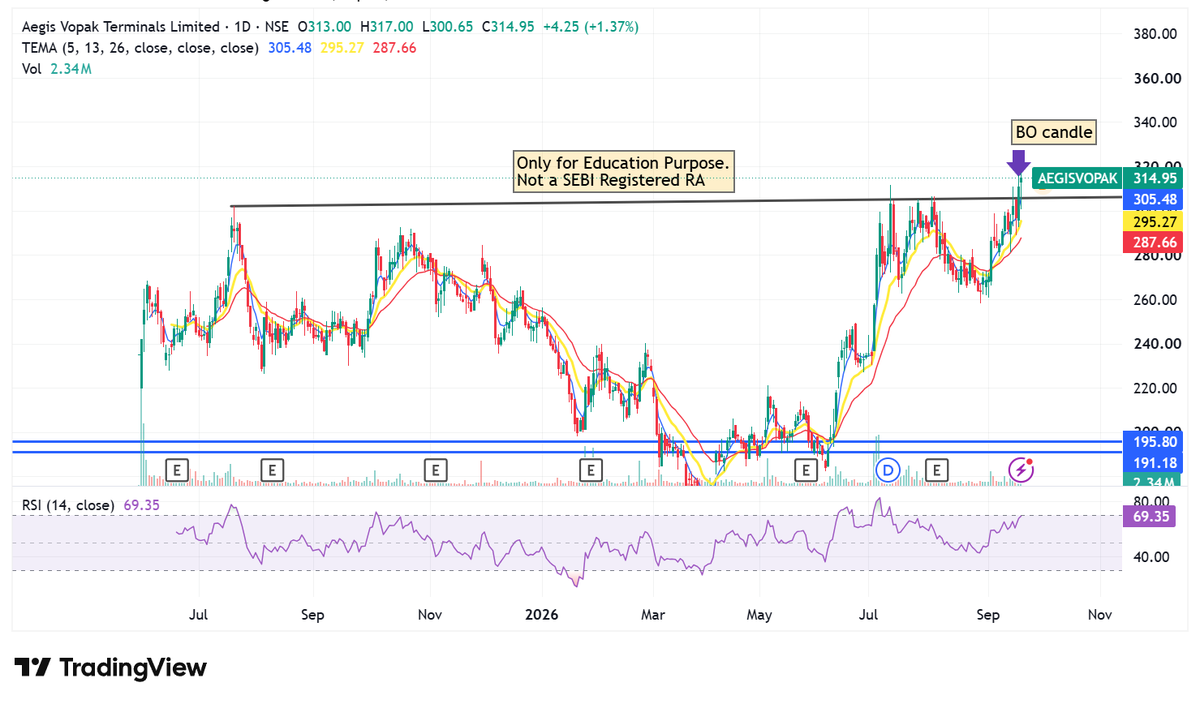Click the 360.00 price axis label

(x=1153, y=78)
